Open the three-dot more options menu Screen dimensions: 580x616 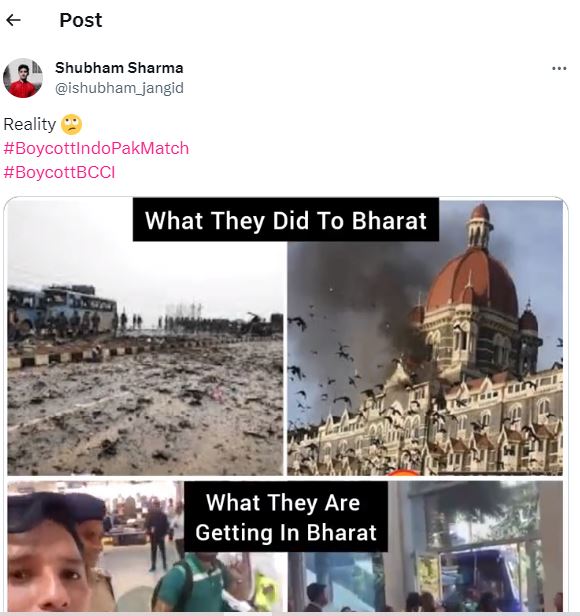click(559, 68)
